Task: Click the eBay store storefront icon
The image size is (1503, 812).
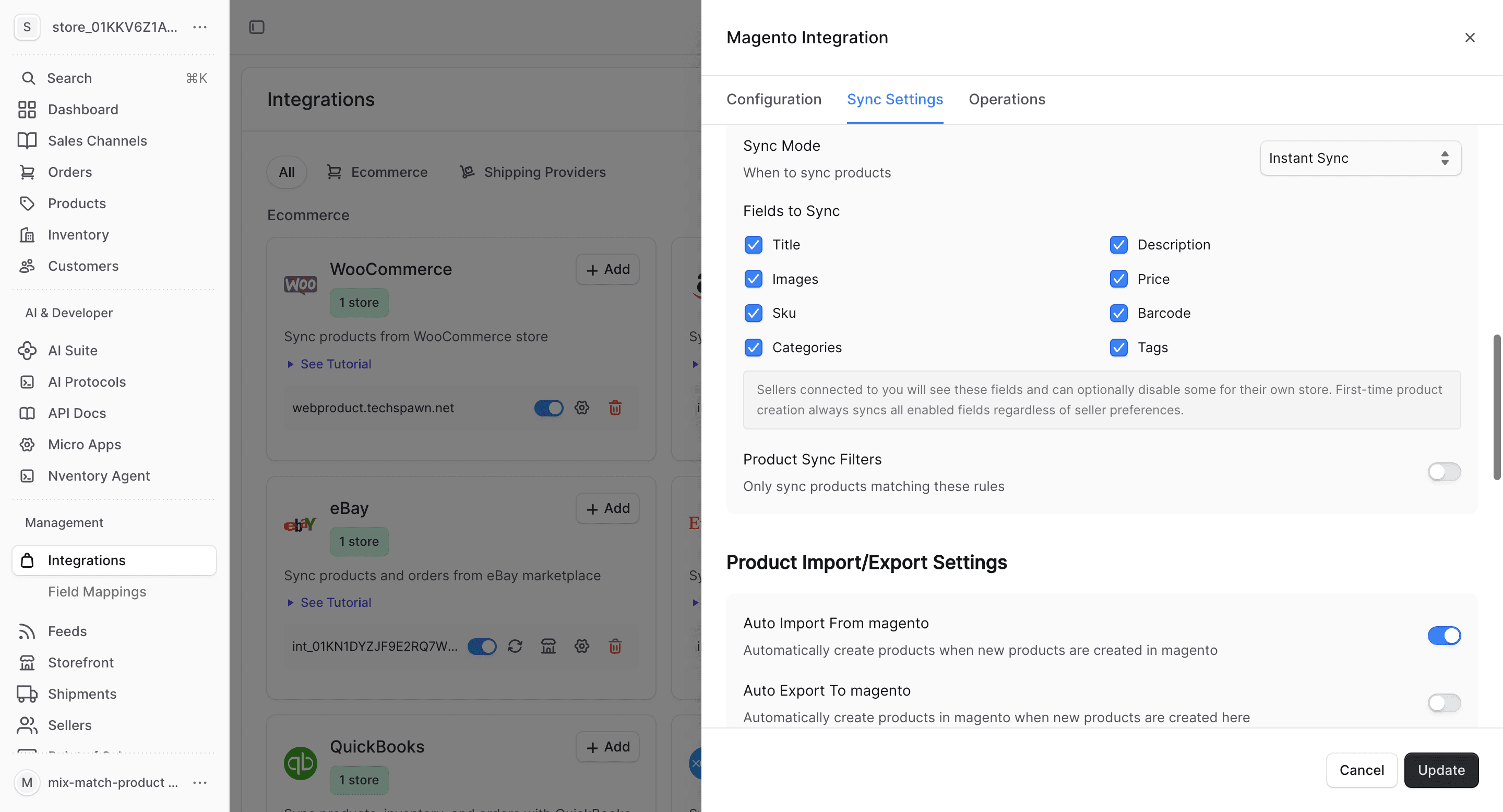Action: (548, 647)
